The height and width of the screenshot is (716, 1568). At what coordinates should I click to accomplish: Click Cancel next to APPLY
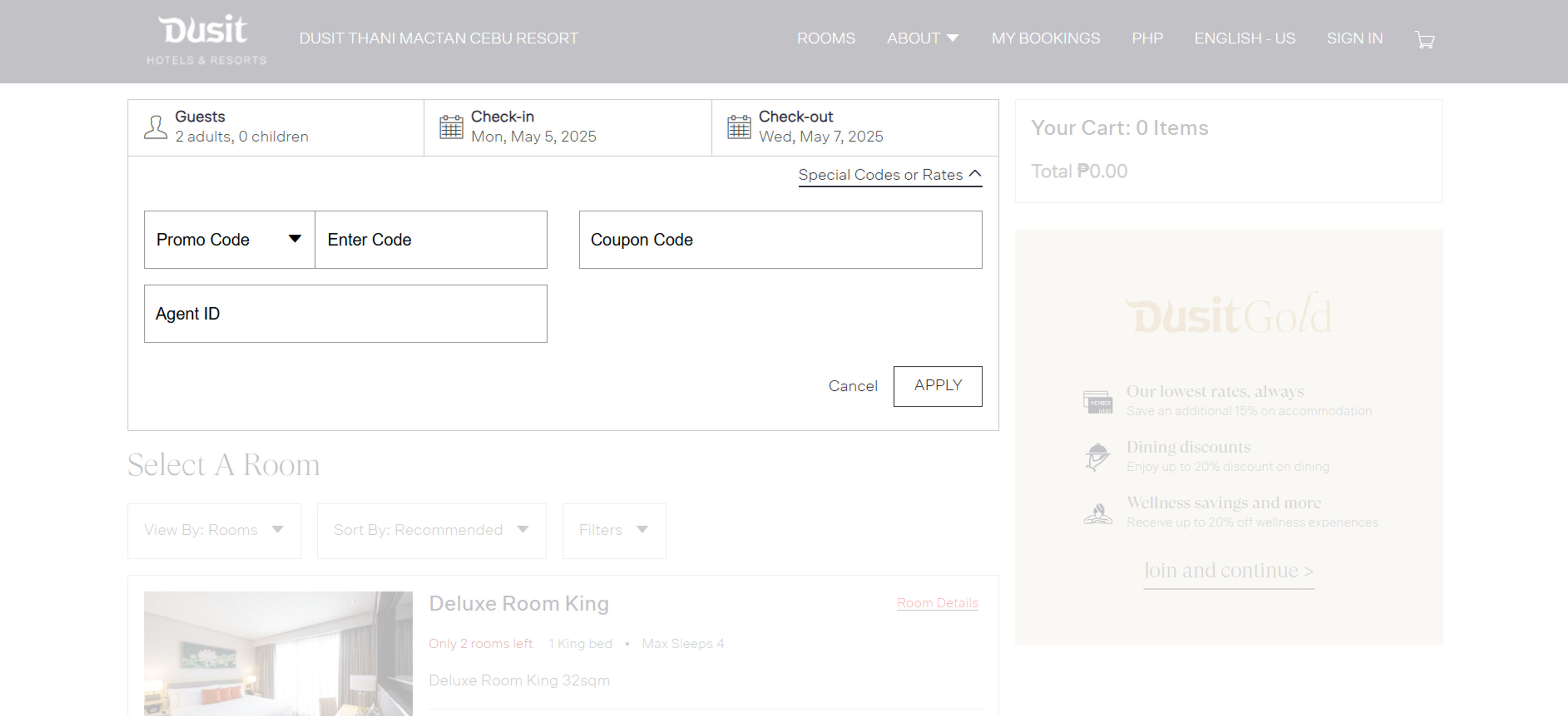(x=852, y=386)
